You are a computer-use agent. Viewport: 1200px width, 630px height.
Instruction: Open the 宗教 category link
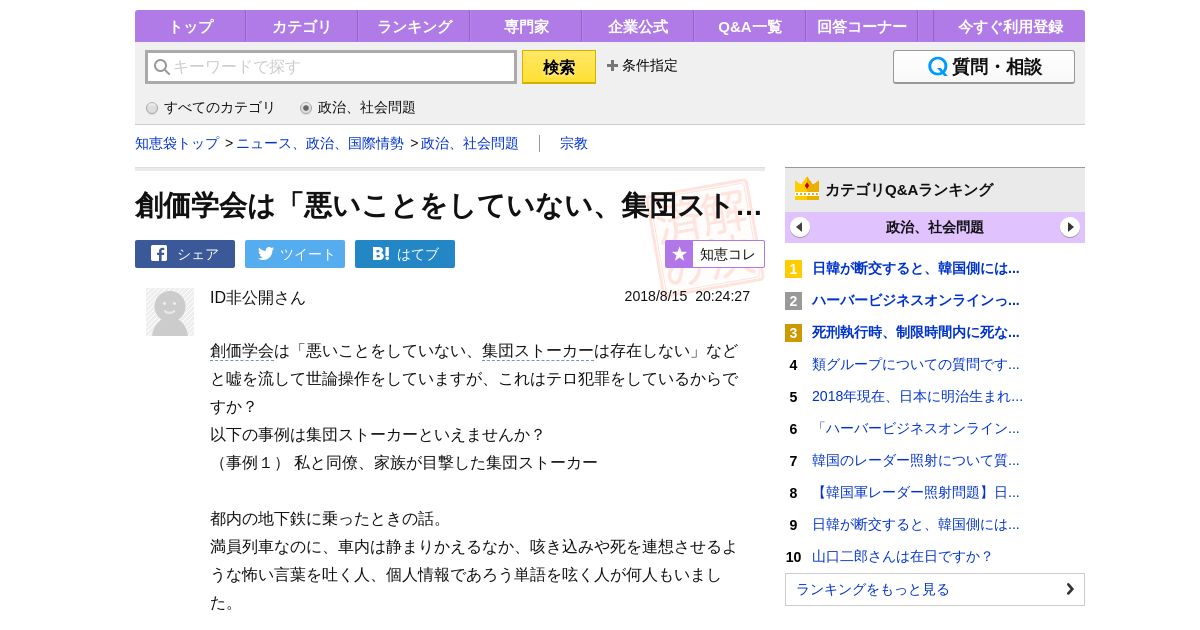[574, 144]
